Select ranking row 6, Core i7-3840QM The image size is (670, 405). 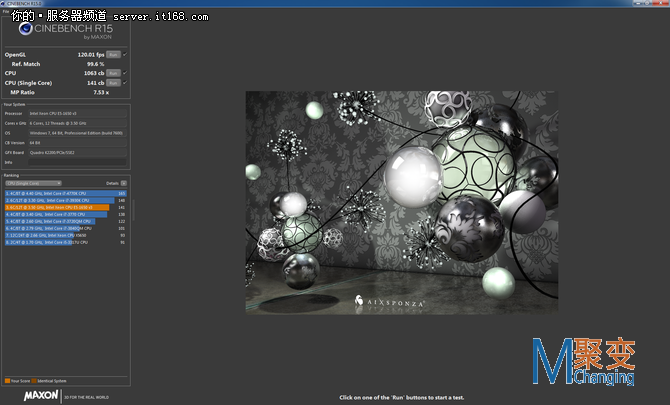[x=66, y=228]
